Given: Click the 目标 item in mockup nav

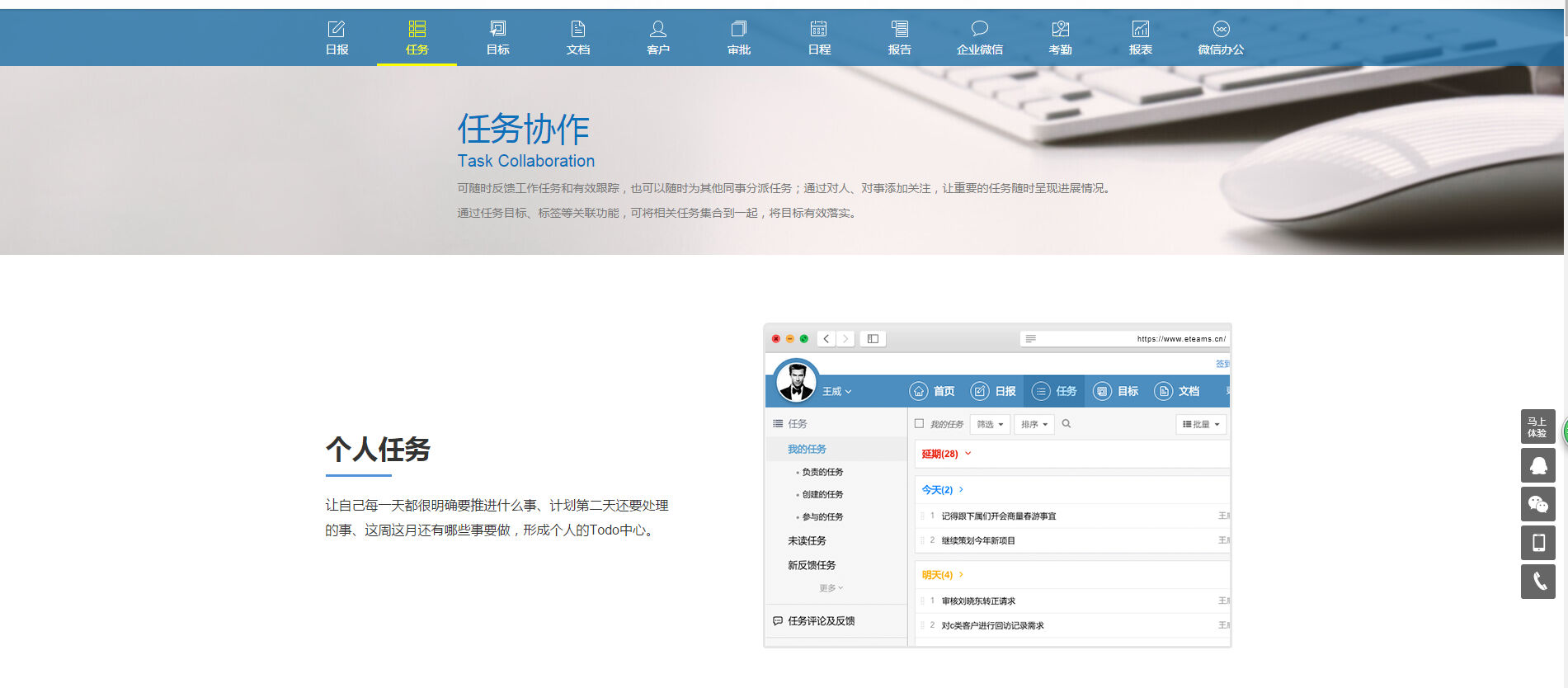Looking at the screenshot, I should (1115, 391).
